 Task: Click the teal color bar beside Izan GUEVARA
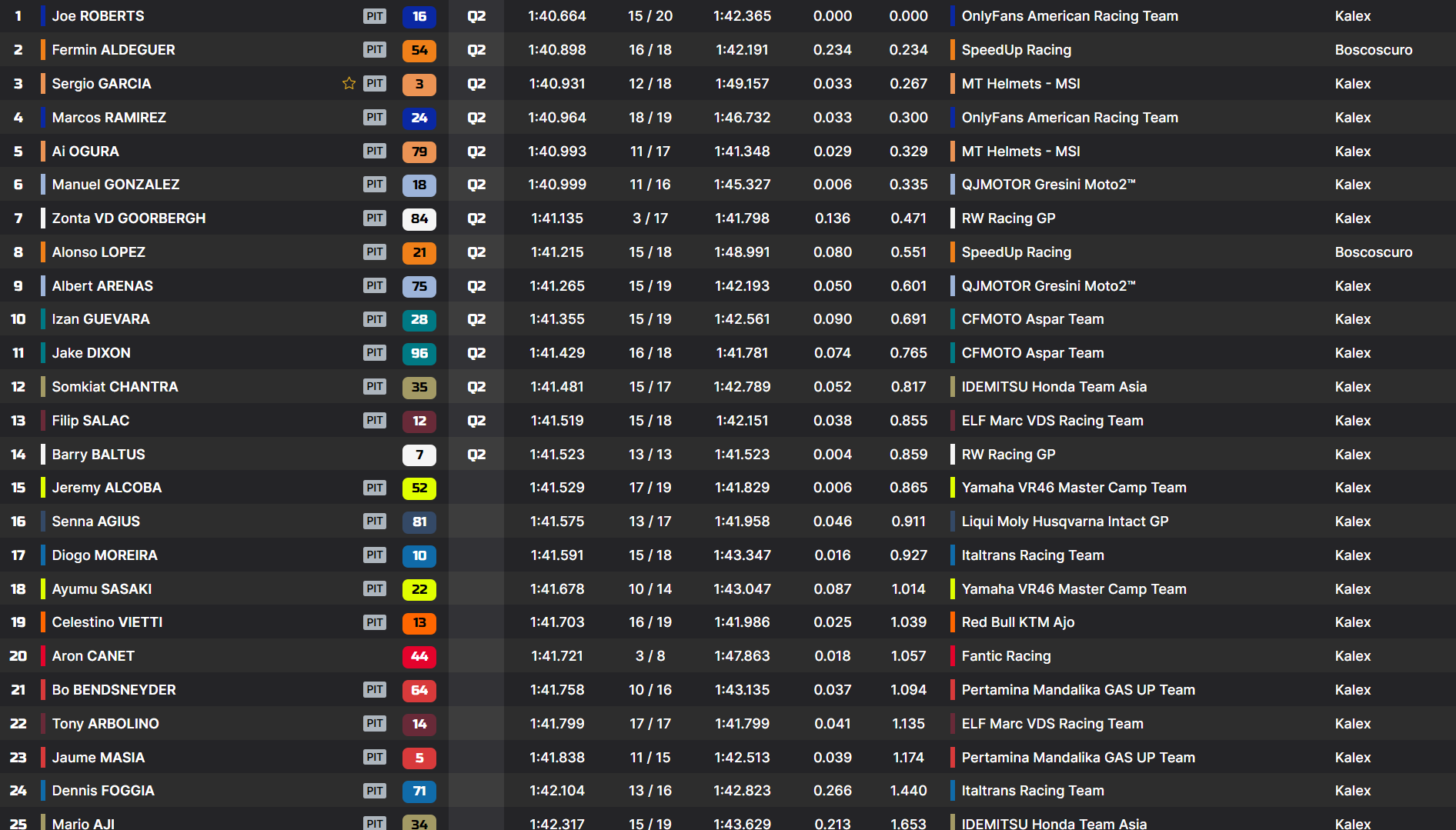click(x=43, y=319)
